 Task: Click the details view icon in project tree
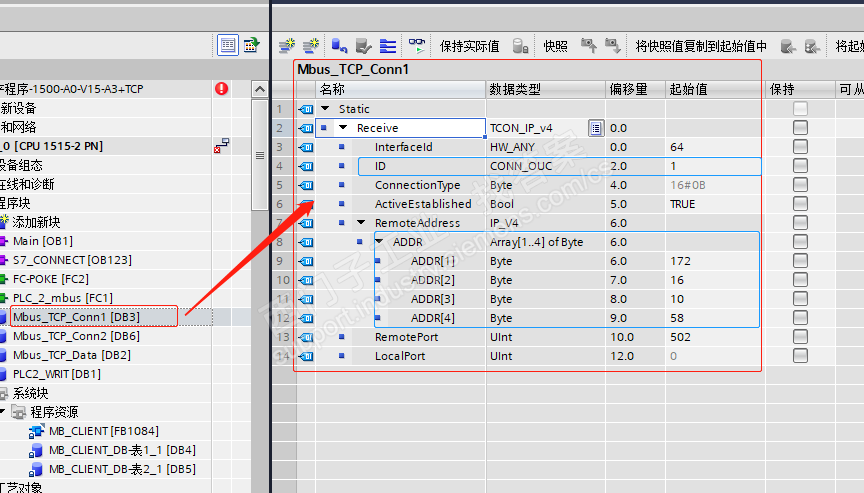click(x=228, y=45)
